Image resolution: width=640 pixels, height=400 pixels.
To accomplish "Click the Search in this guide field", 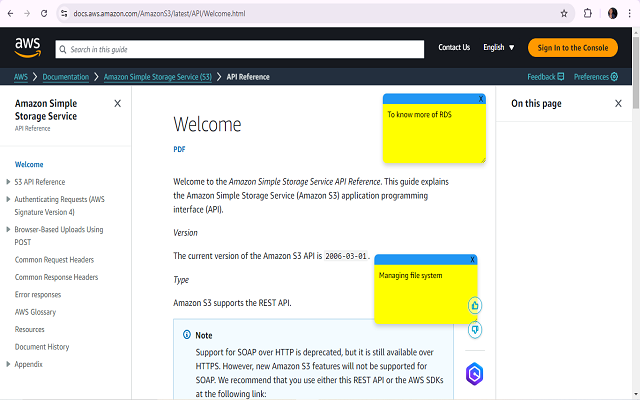I will pos(240,49).
